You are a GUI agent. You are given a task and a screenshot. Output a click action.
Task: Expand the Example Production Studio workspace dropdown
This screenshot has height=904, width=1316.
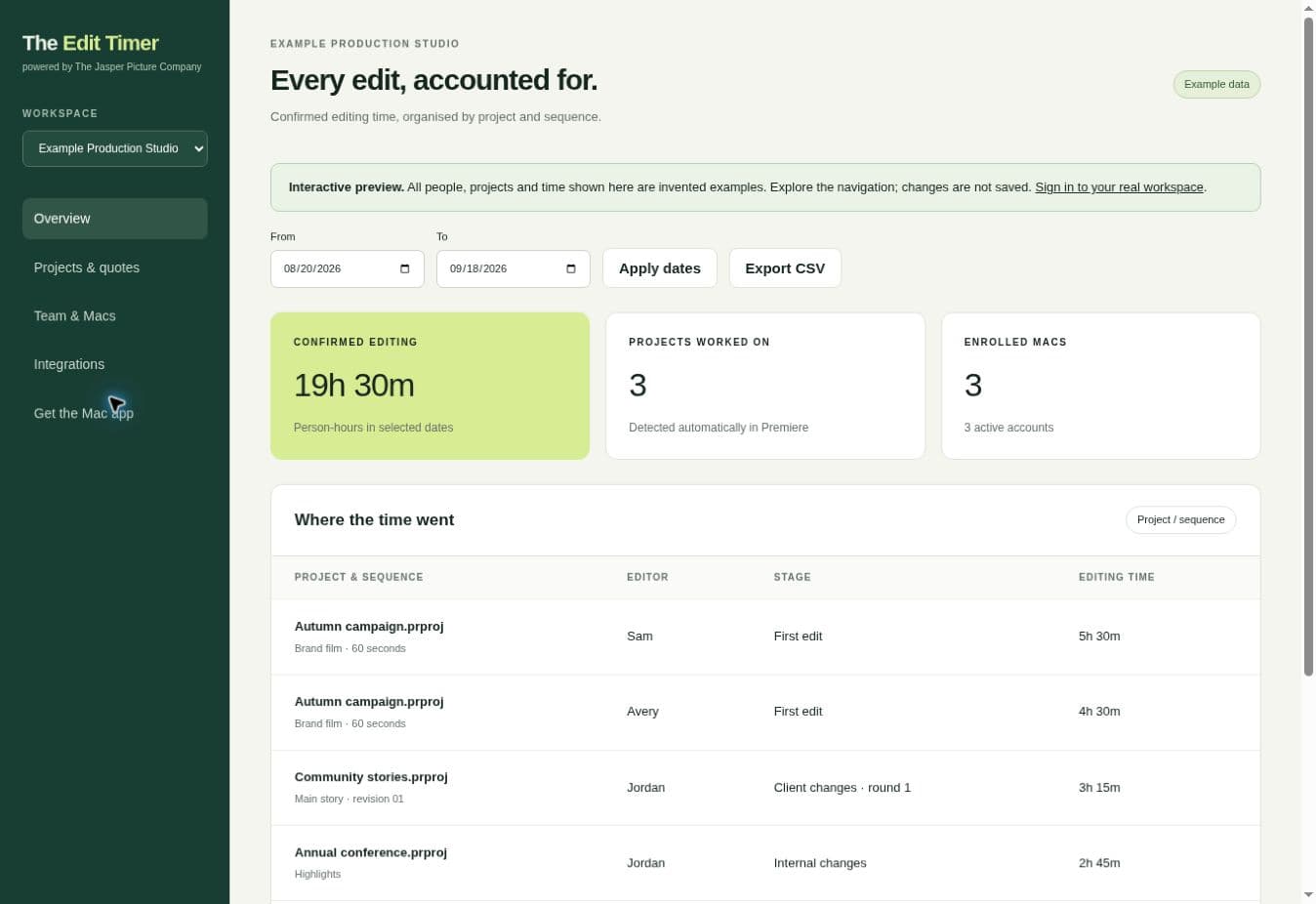(115, 148)
